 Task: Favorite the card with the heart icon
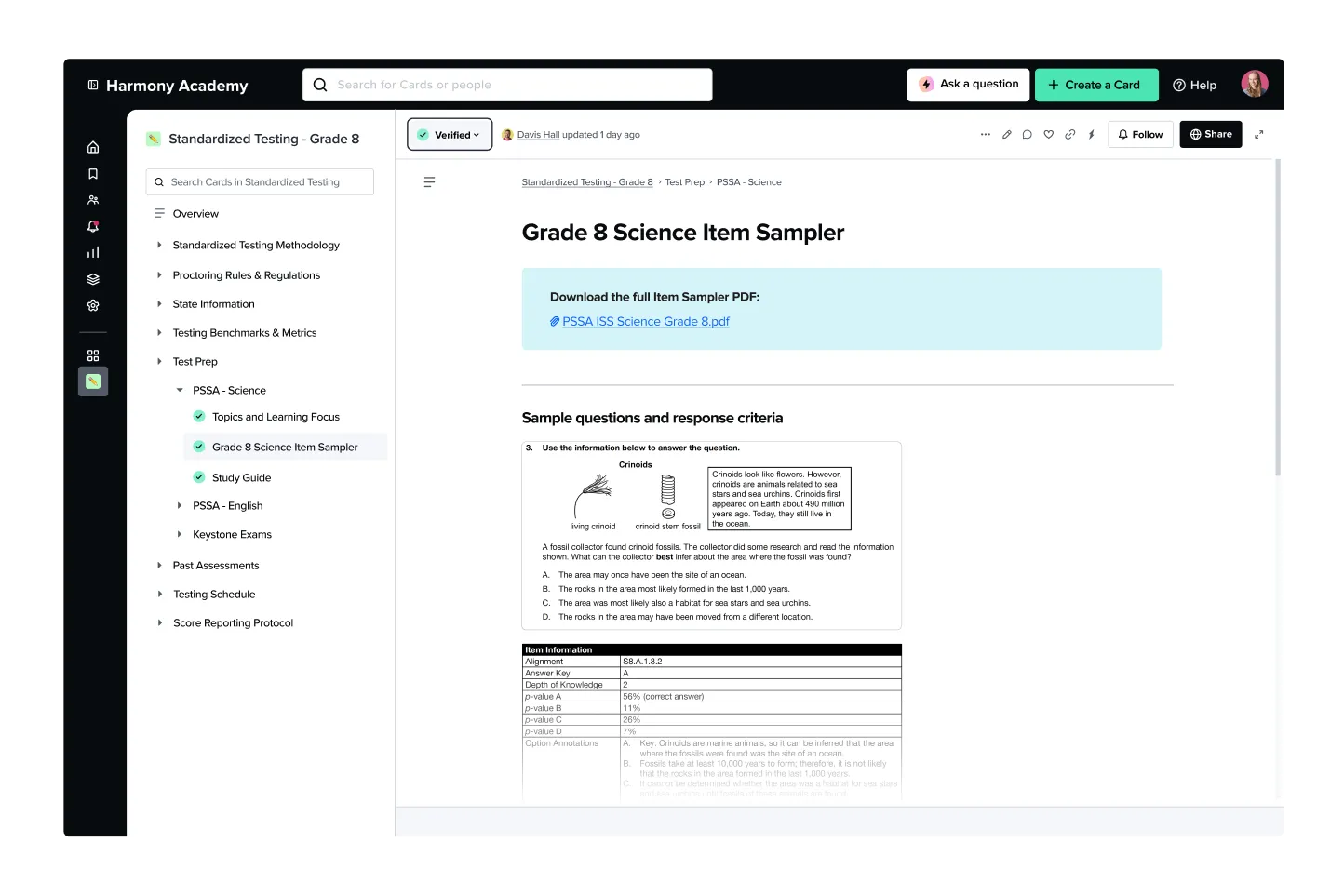(1048, 134)
